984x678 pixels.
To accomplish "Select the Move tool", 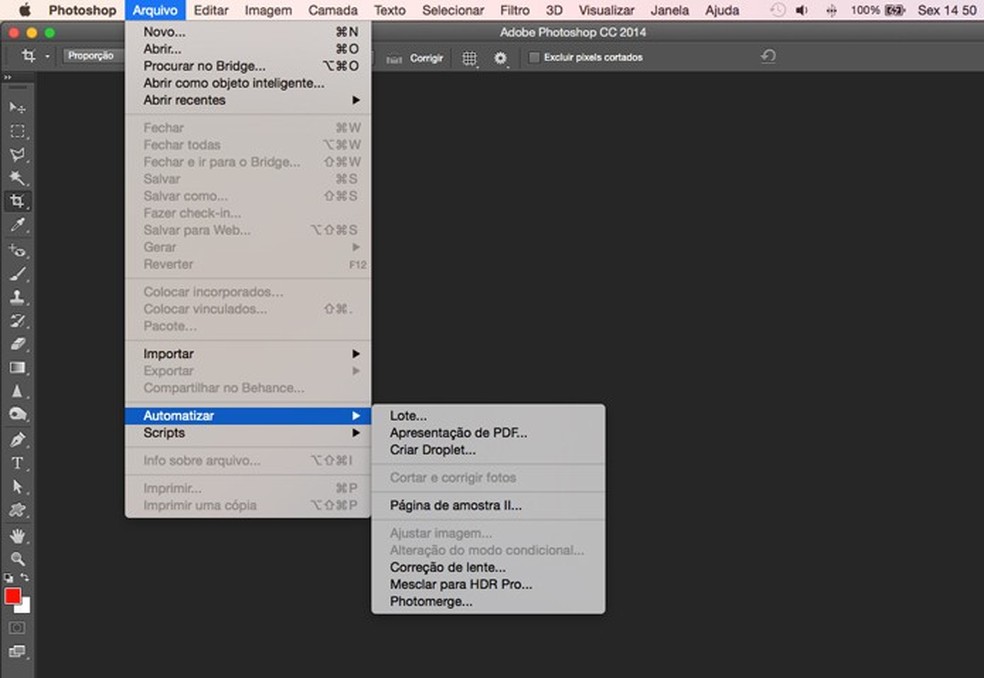I will [17, 108].
